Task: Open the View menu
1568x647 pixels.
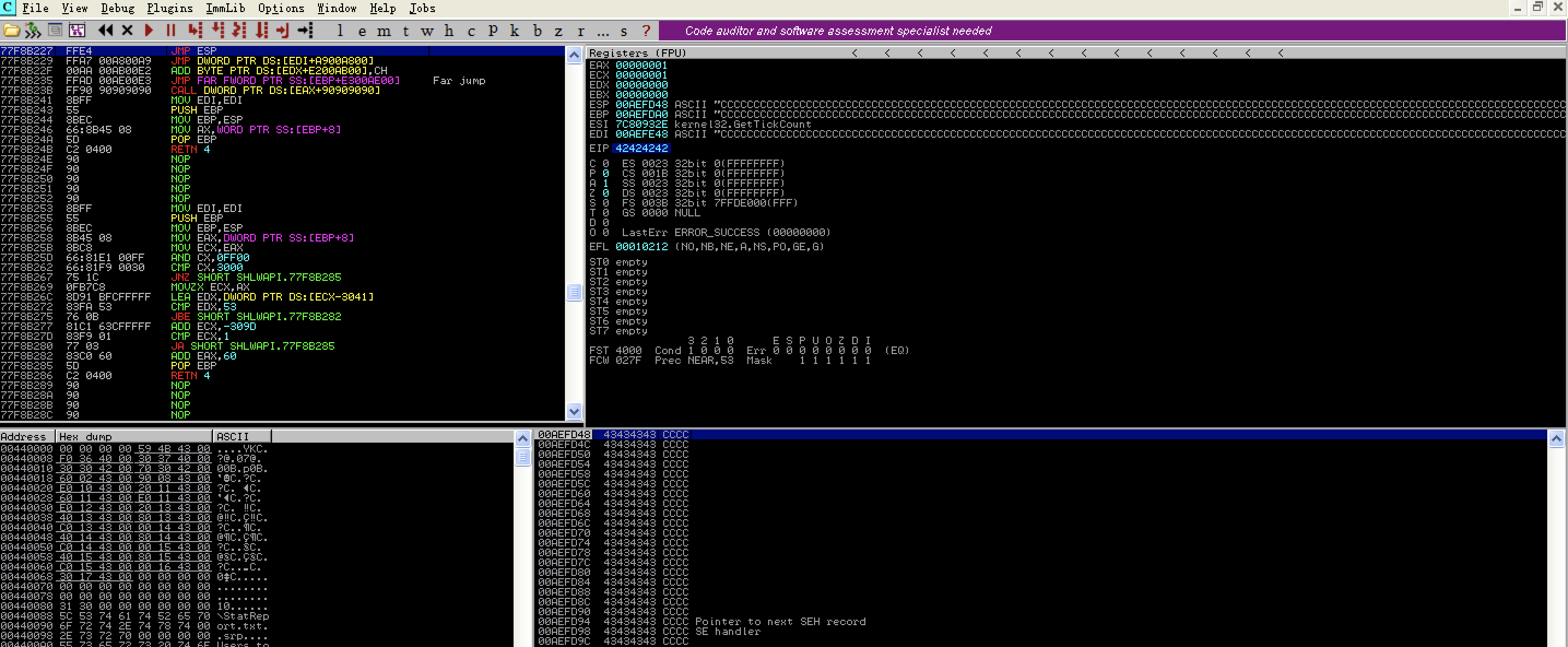Action: pyautogui.click(x=74, y=8)
